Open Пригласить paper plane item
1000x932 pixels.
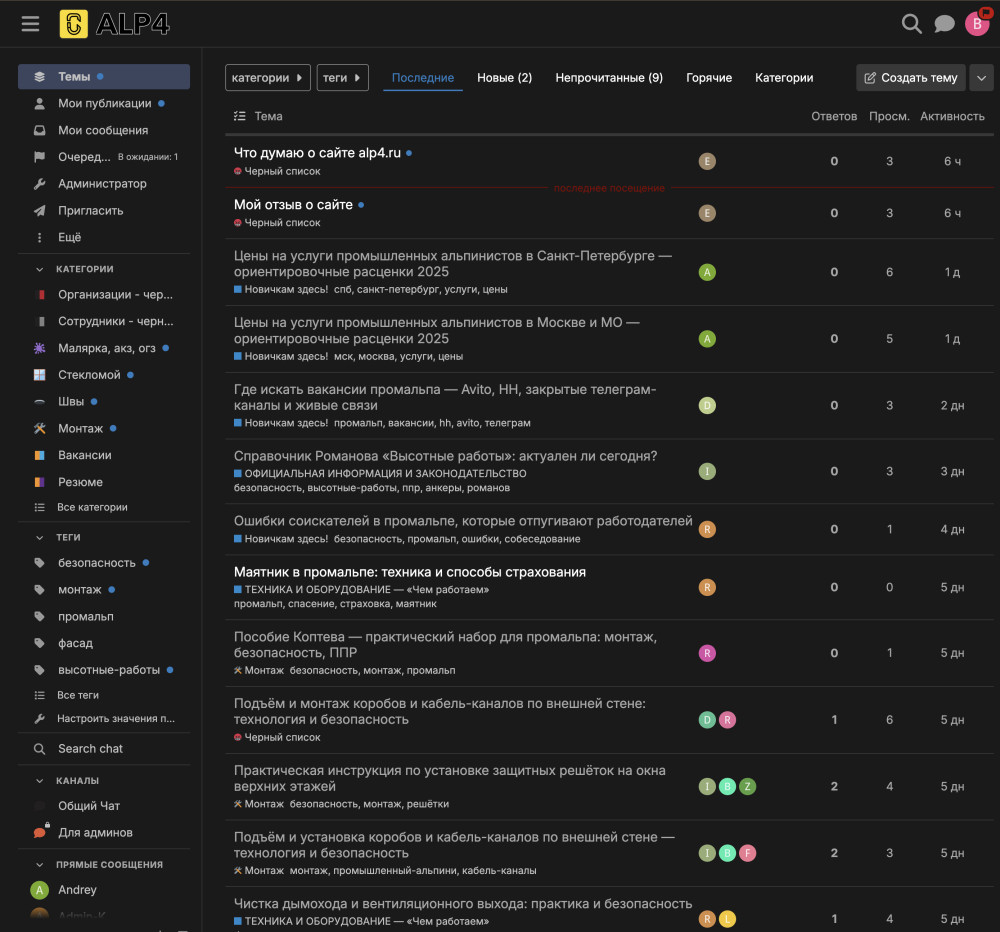(x=90, y=211)
